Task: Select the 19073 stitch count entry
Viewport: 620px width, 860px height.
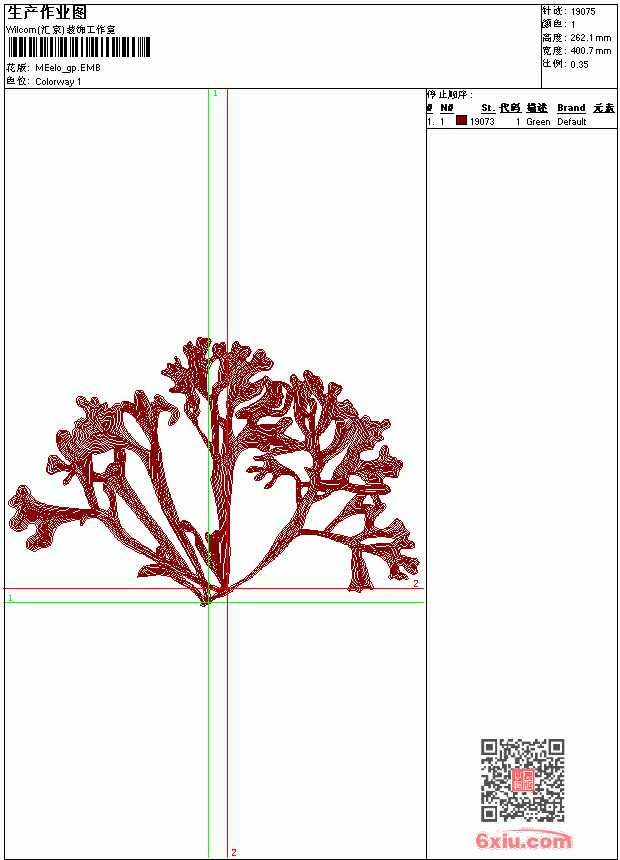Action: (482, 122)
